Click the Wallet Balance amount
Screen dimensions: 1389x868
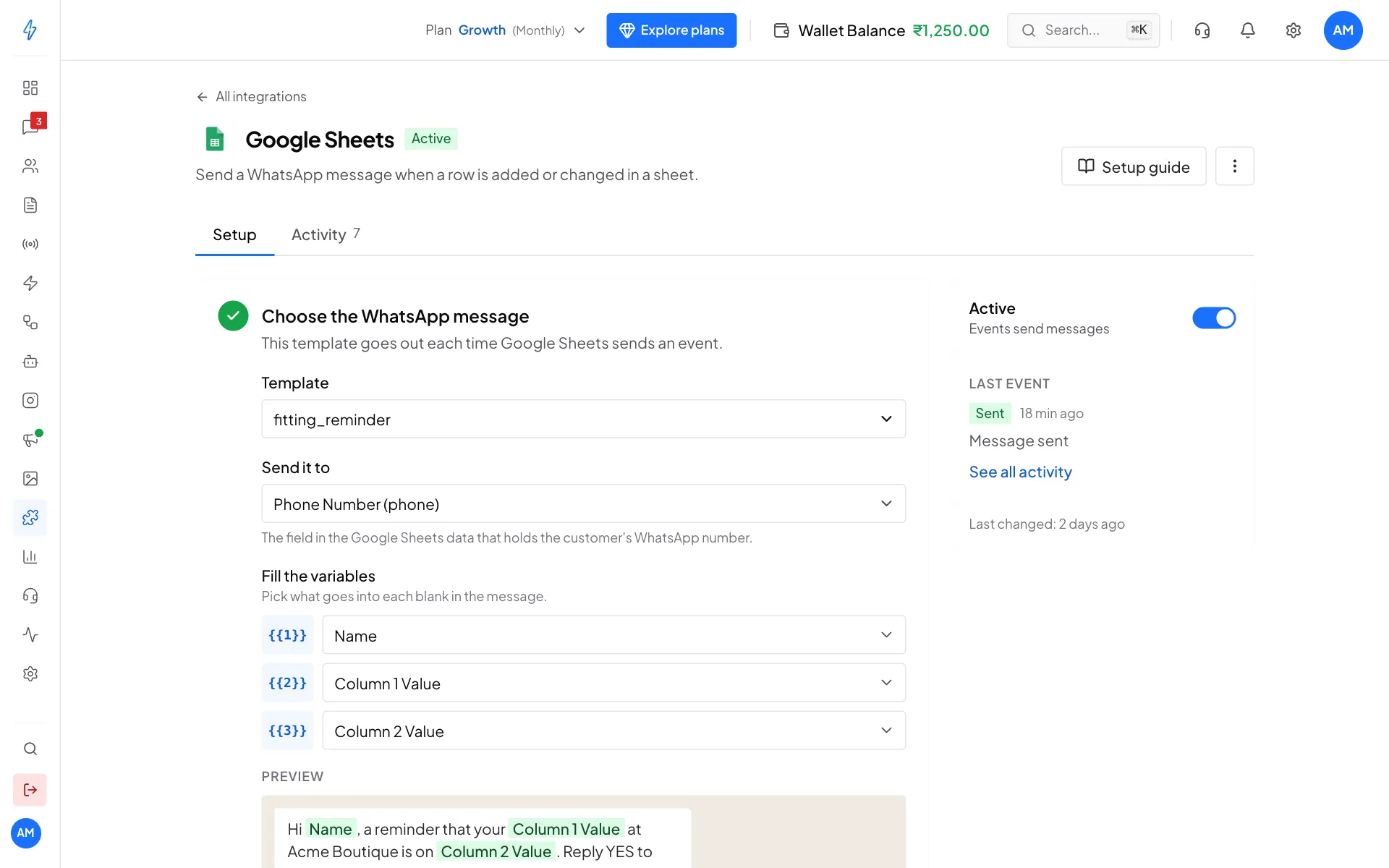[951, 30]
